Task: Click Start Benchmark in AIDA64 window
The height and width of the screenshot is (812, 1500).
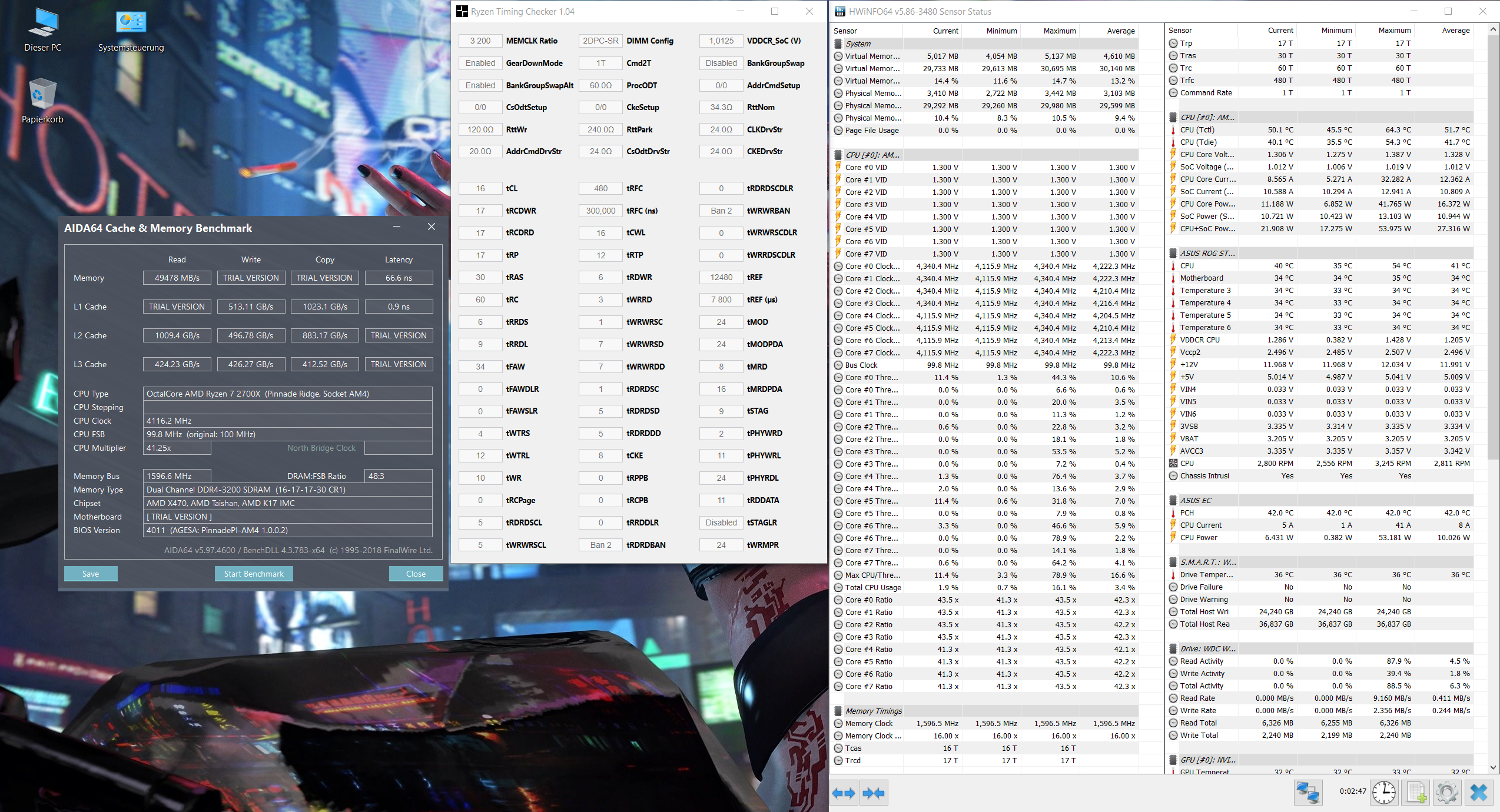Action: pyautogui.click(x=254, y=574)
